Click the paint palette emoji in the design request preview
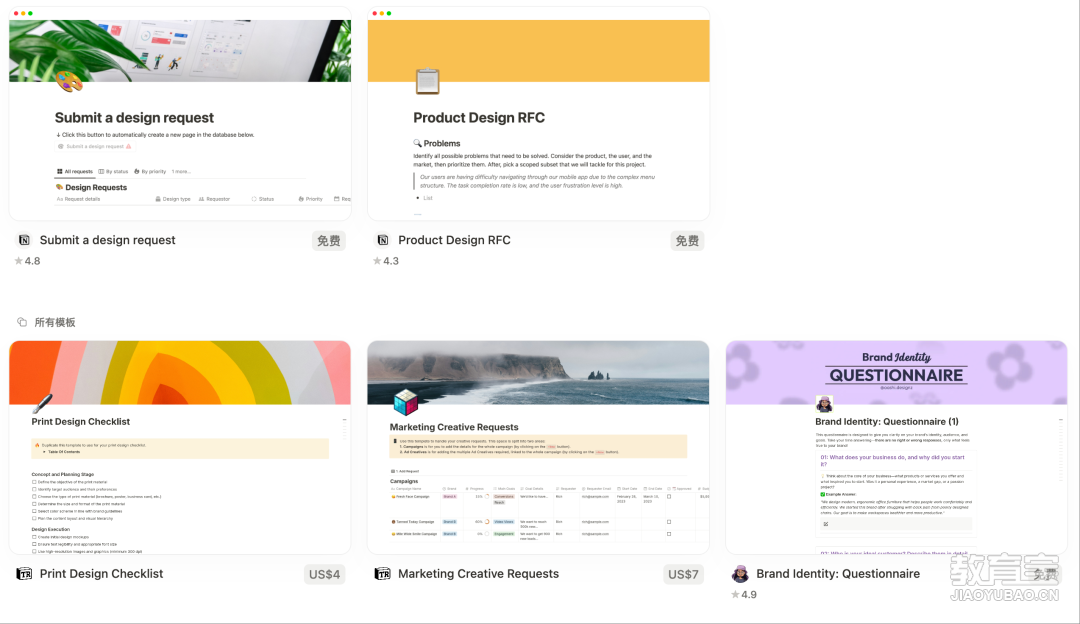1080x624 pixels. click(x=69, y=82)
